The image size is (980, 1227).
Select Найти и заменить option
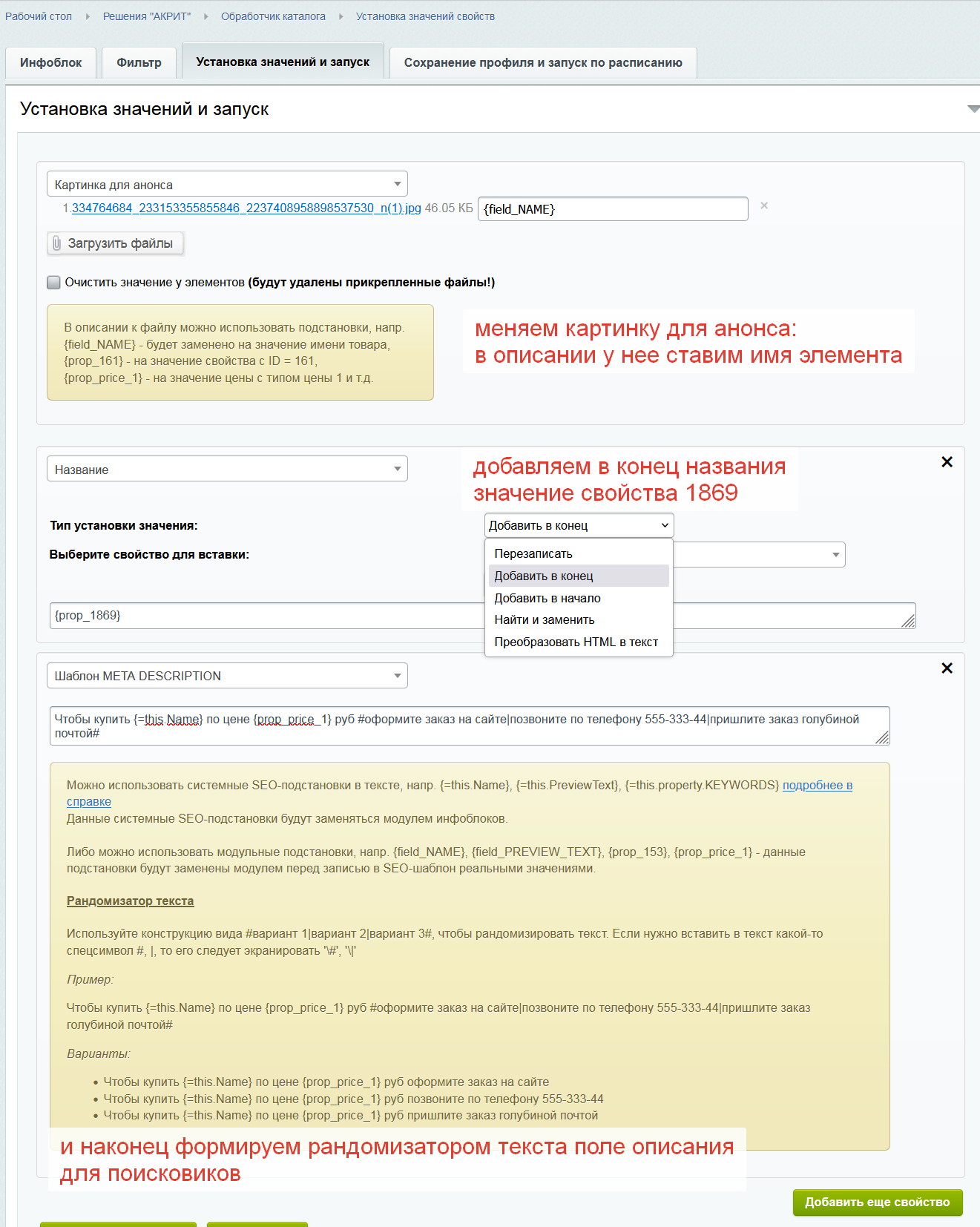point(545,620)
